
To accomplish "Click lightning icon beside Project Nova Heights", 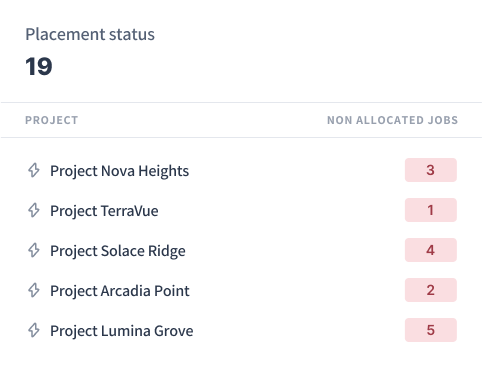I will coord(34,170).
